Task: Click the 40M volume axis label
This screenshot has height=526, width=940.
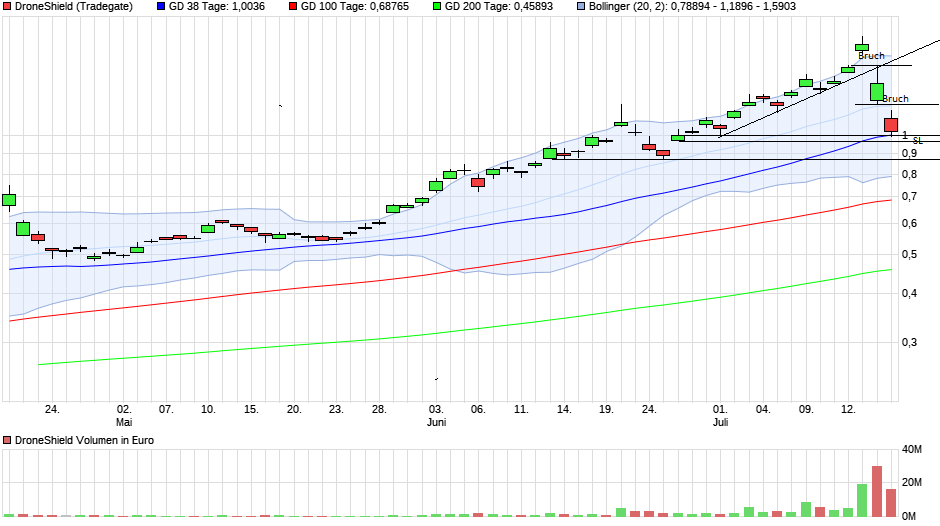Action: tap(911, 450)
